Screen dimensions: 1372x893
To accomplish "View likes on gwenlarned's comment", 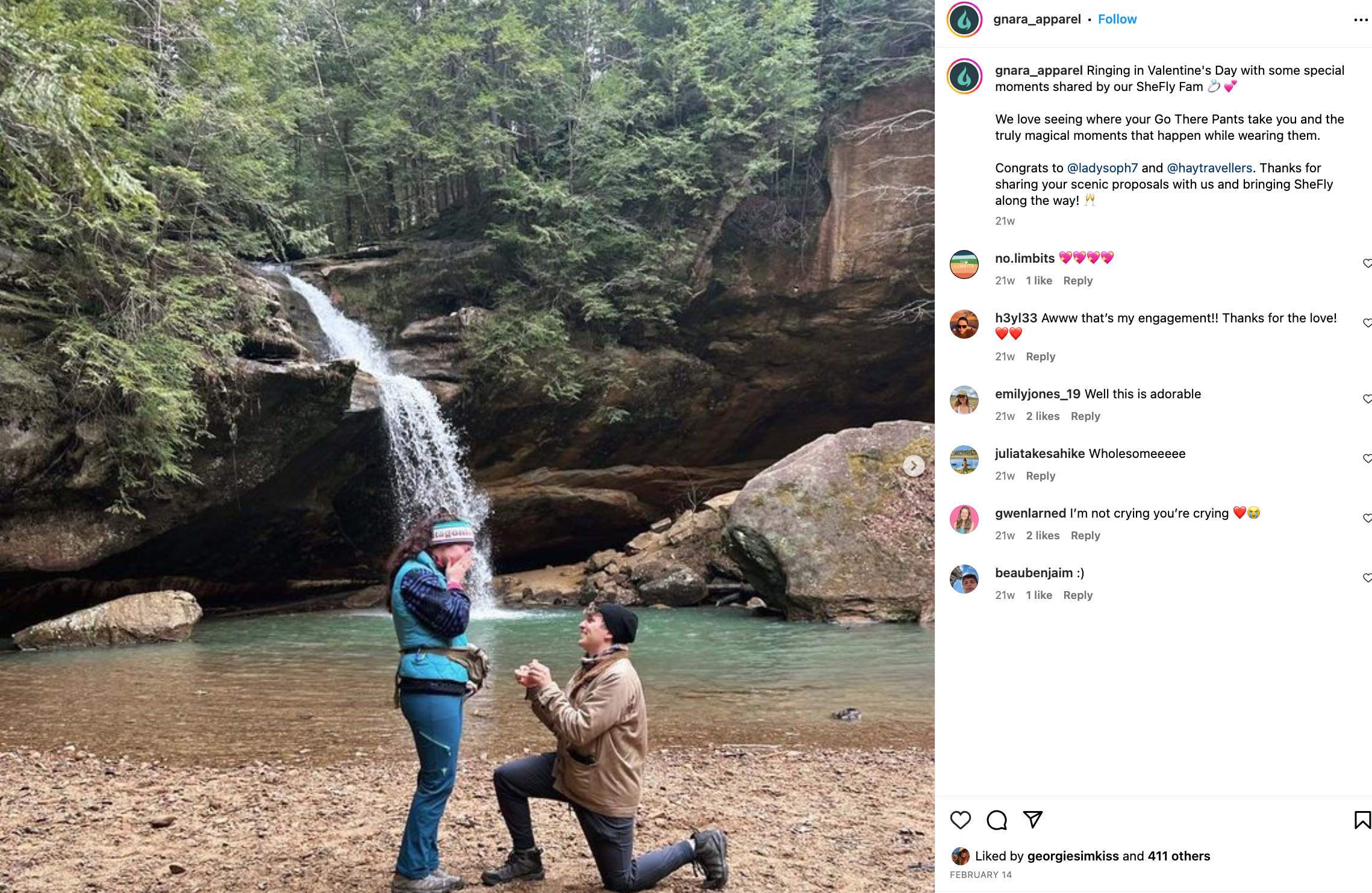I will (x=1043, y=536).
